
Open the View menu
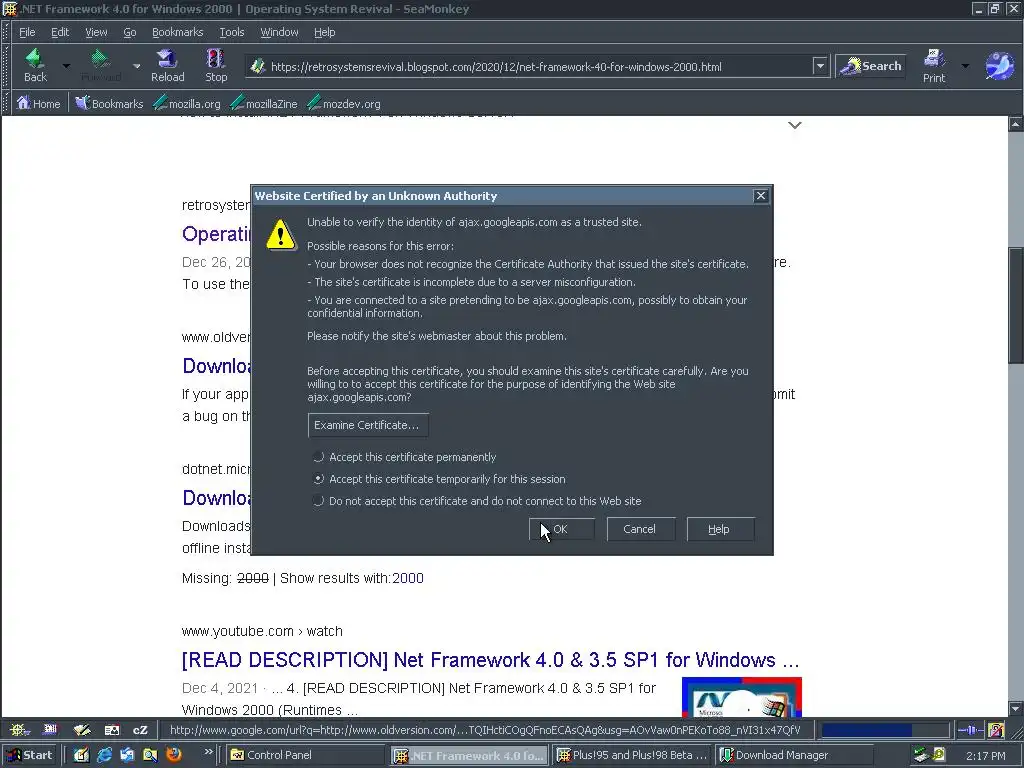tap(96, 32)
